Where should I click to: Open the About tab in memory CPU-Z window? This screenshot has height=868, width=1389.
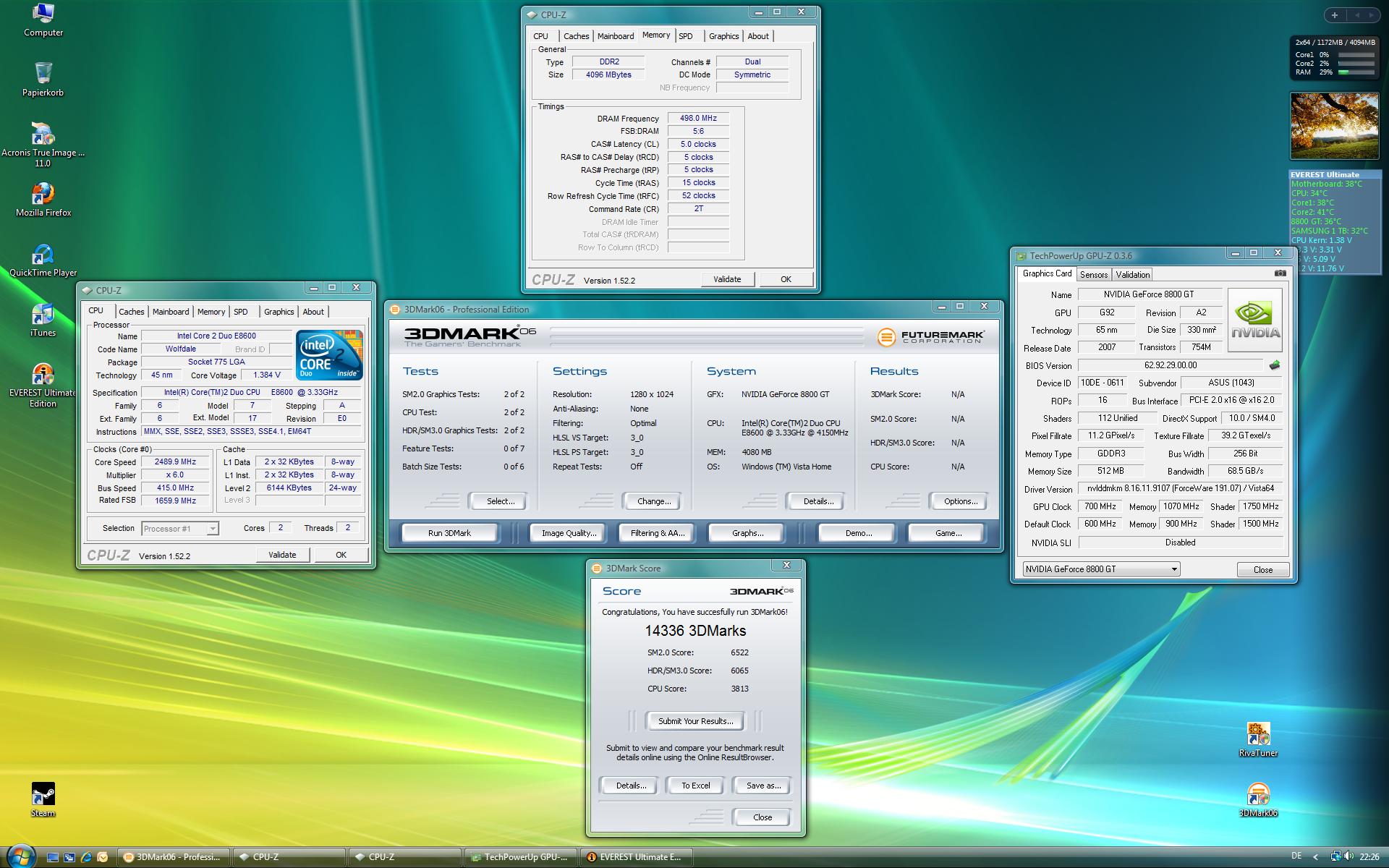(x=758, y=36)
